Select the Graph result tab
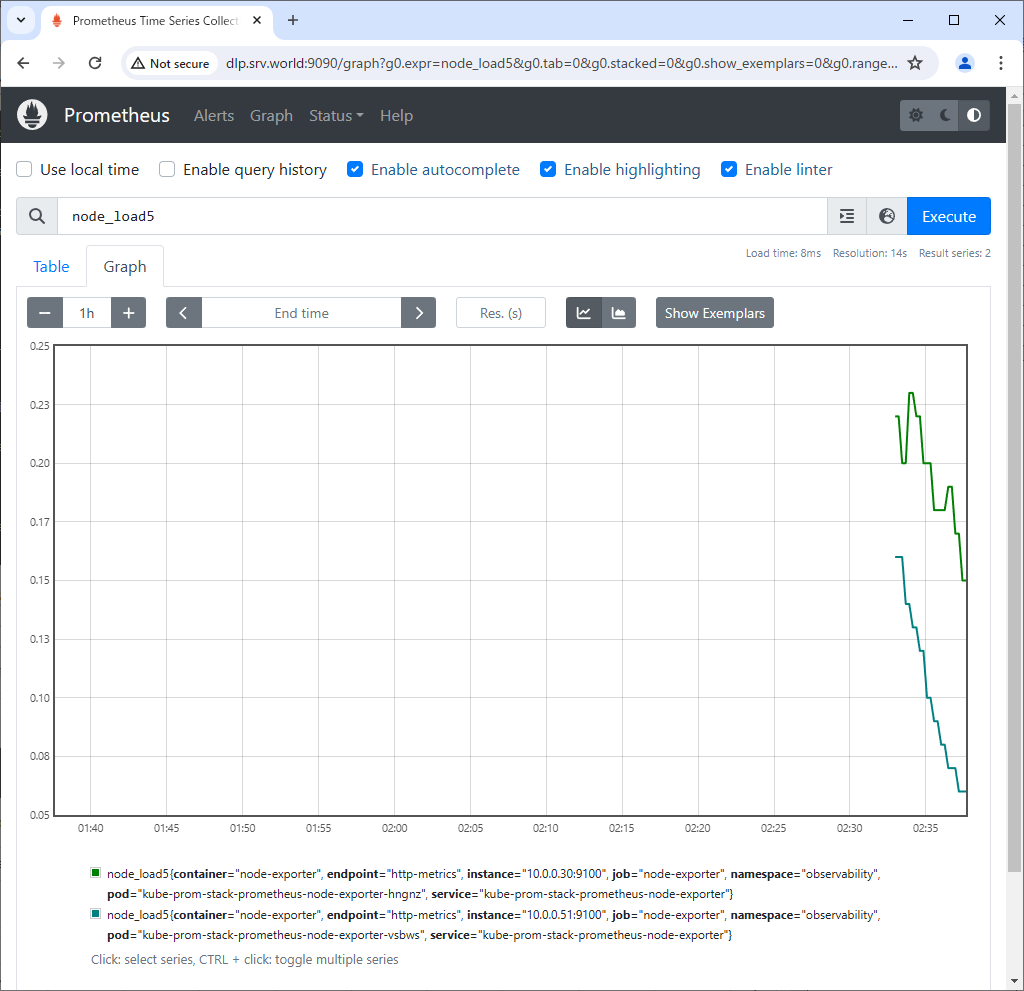Viewport: 1024px width, 991px height. (125, 267)
